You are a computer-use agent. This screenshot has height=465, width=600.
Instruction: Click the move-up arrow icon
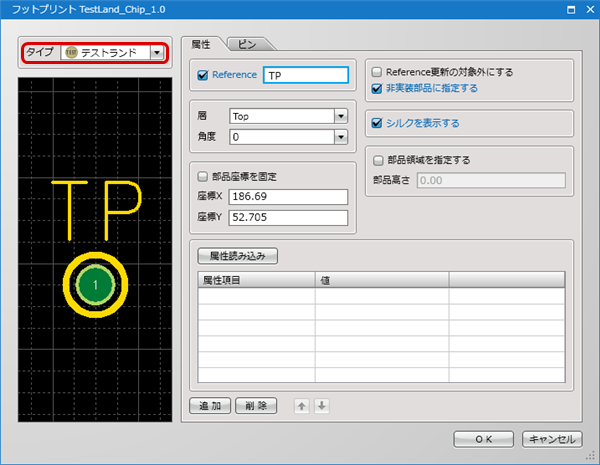[302, 406]
